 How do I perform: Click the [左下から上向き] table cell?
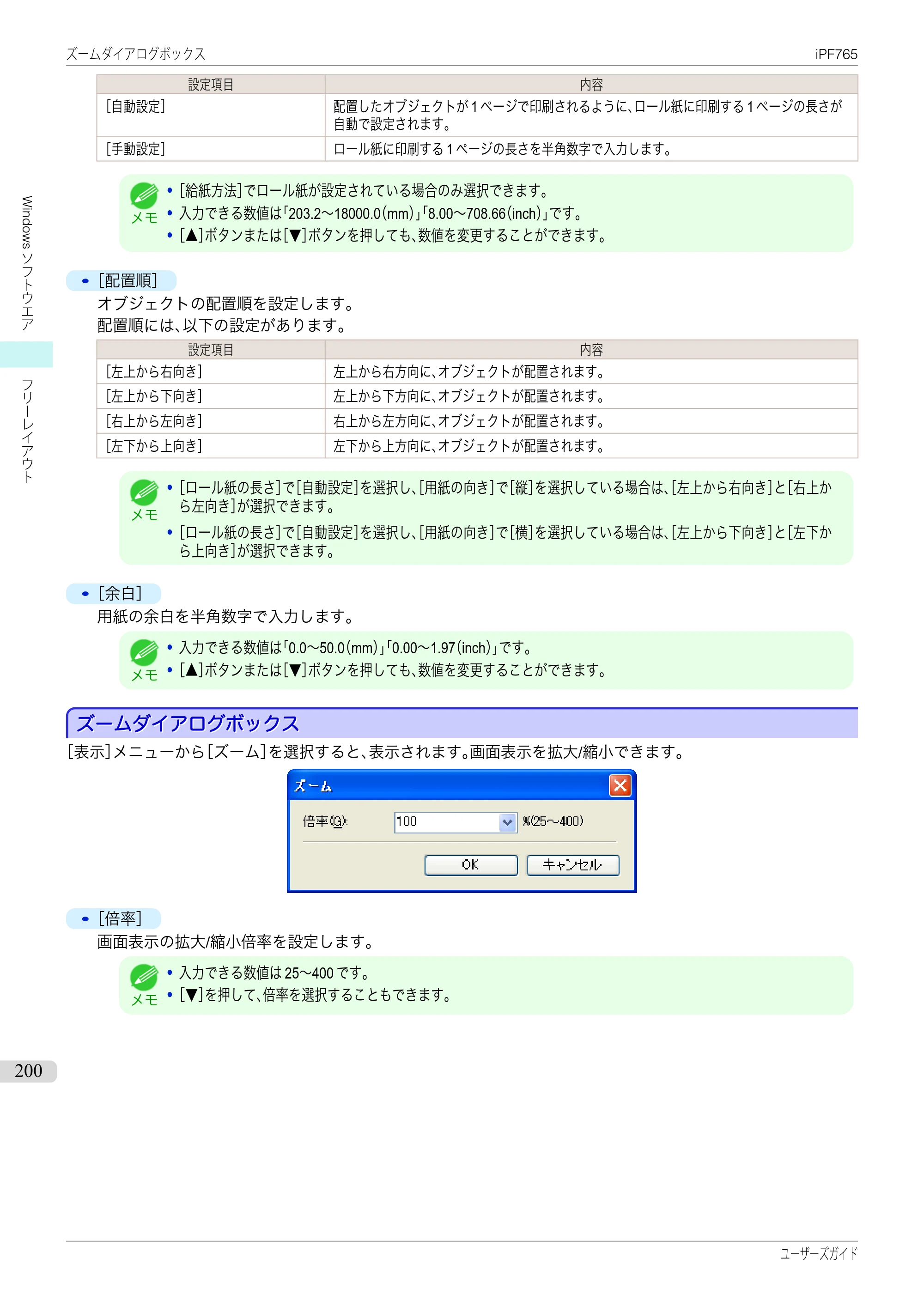pos(211,446)
